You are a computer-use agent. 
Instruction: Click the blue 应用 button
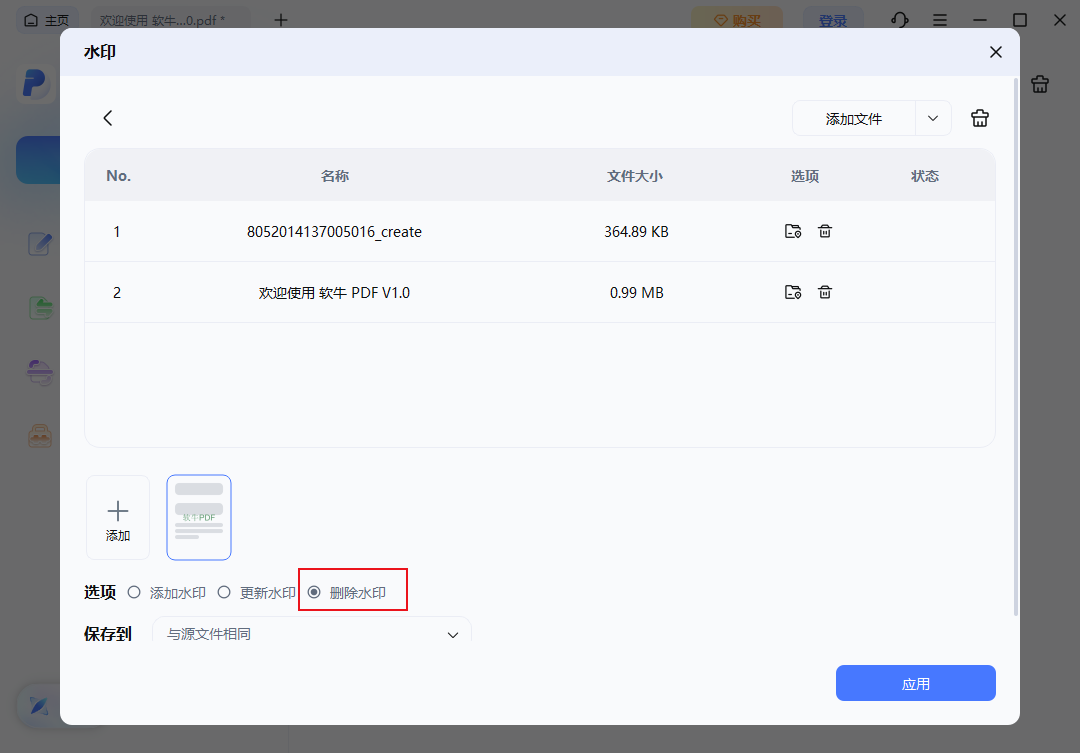[x=915, y=683]
